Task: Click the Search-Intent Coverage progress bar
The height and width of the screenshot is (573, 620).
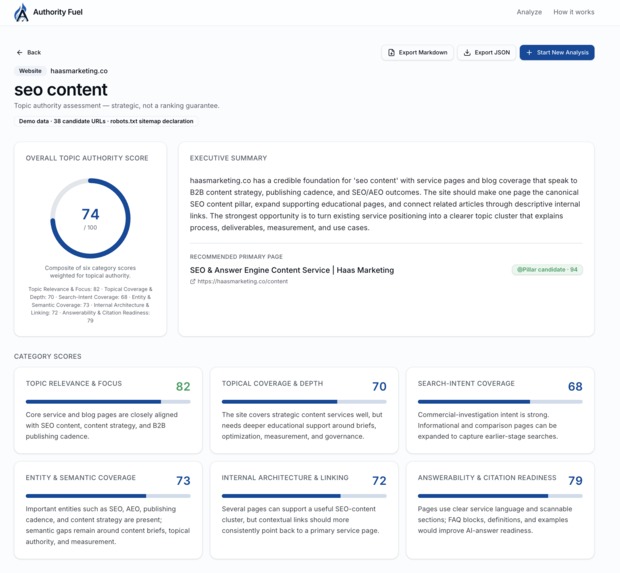Action: click(x=500, y=402)
